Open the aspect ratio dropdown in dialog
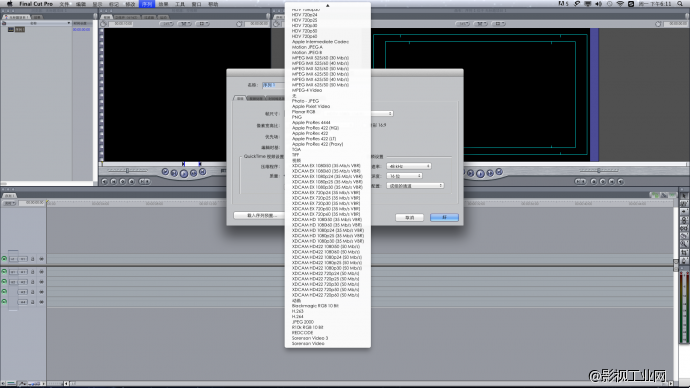 tap(382, 113)
